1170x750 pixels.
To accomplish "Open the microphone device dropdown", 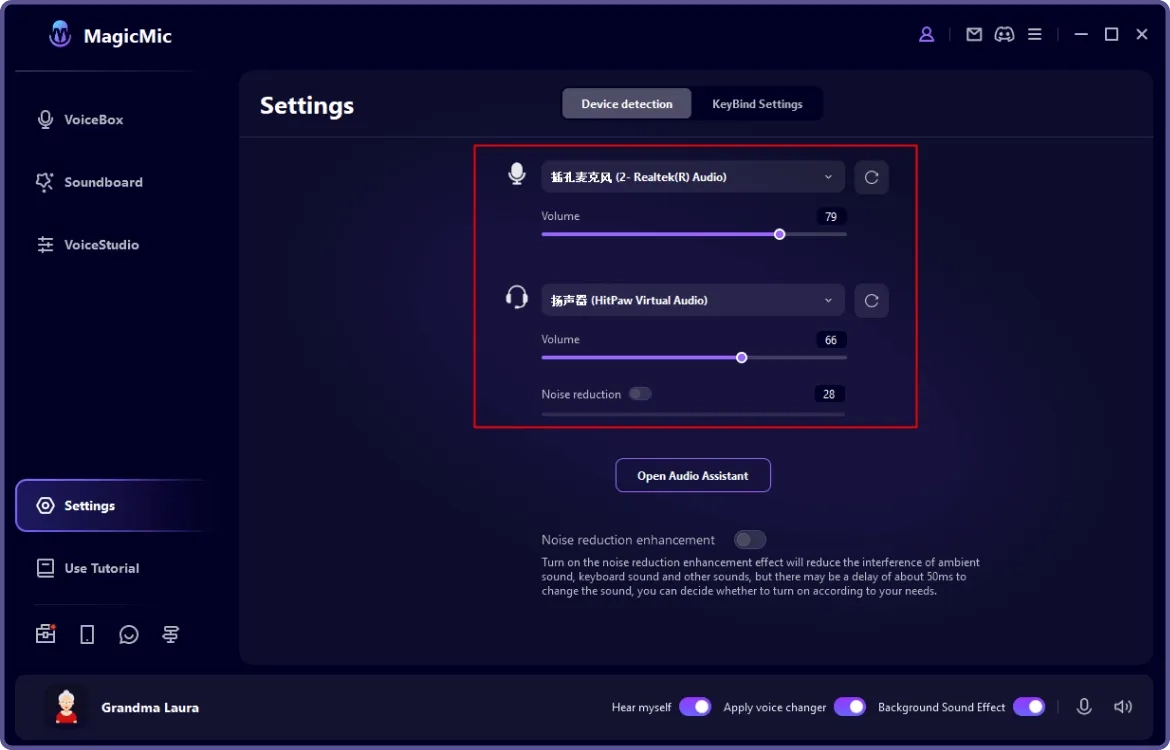I will click(x=693, y=177).
